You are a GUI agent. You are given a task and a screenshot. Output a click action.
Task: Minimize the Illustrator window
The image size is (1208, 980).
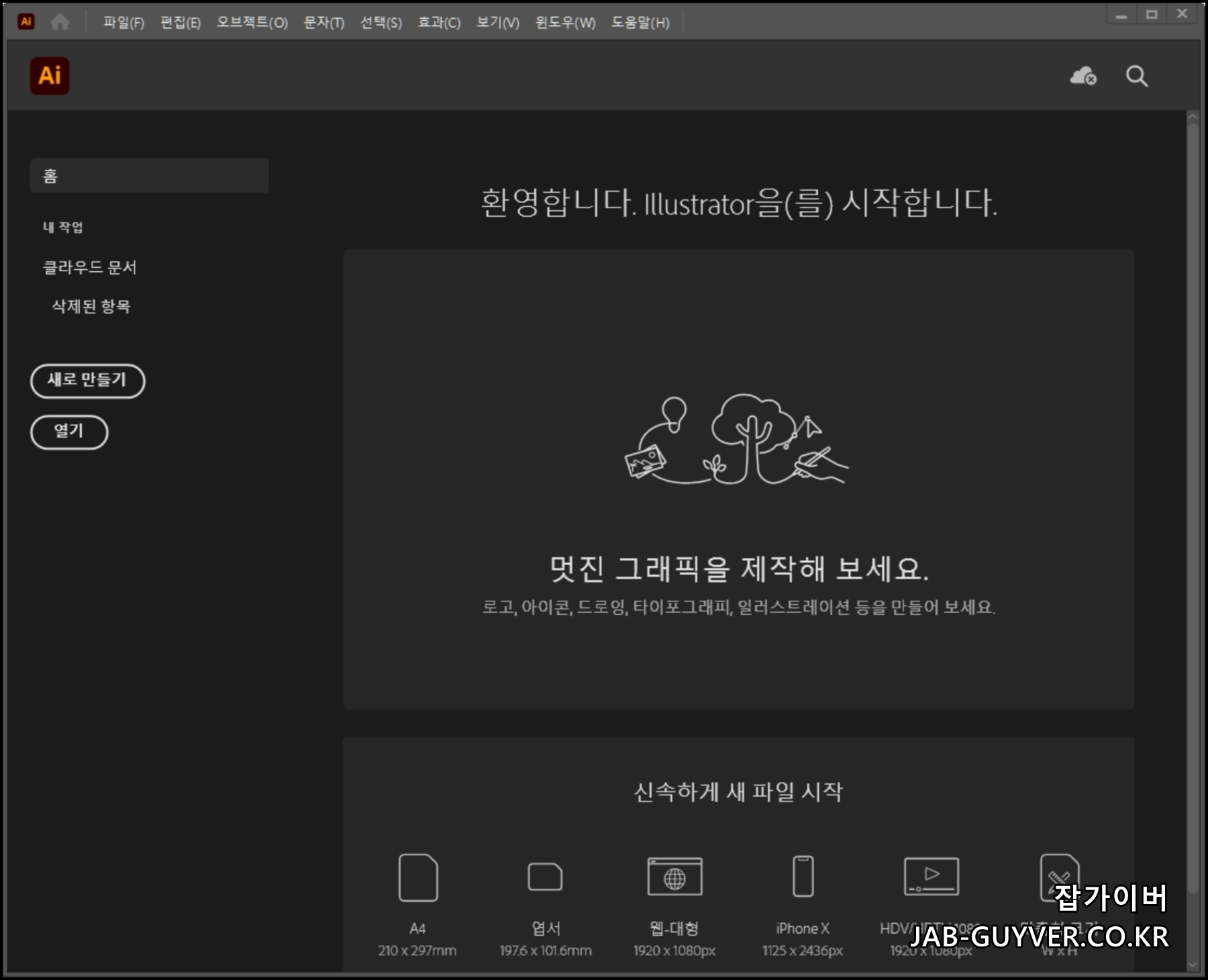coord(1121,15)
